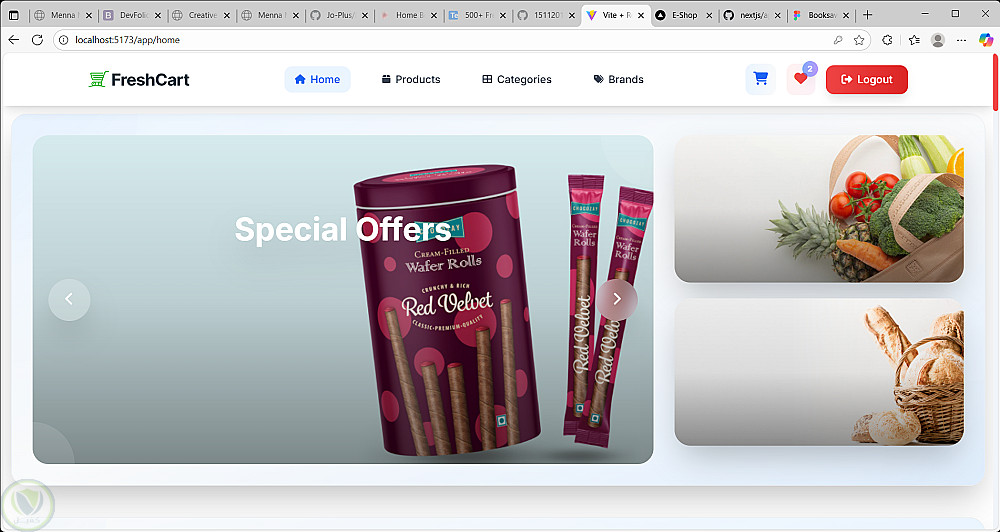Switch to the Creative tab
1000x532 pixels.
[x=202, y=15]
